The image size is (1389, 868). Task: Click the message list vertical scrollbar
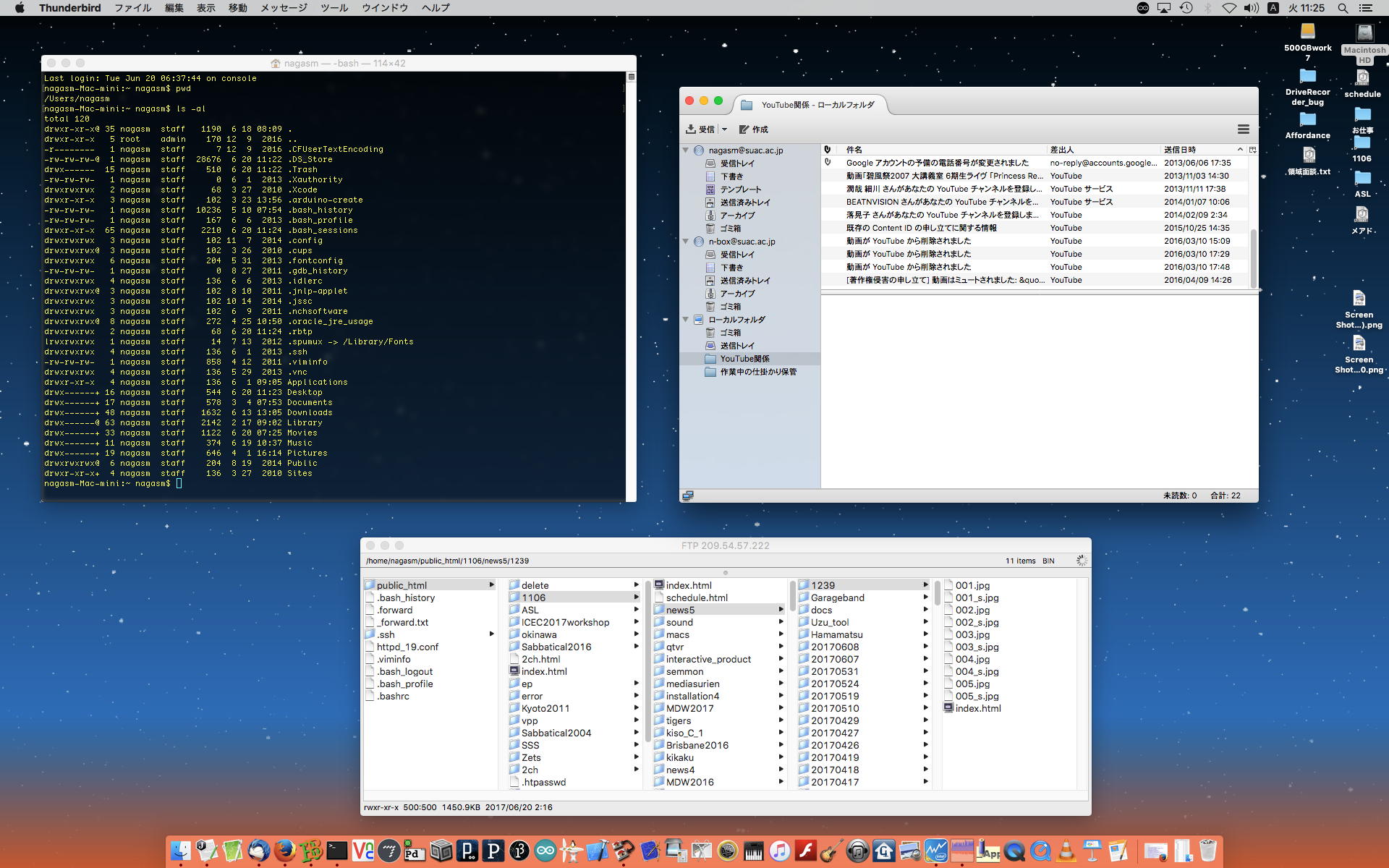pyautogui.click(x=1253, y=257)
